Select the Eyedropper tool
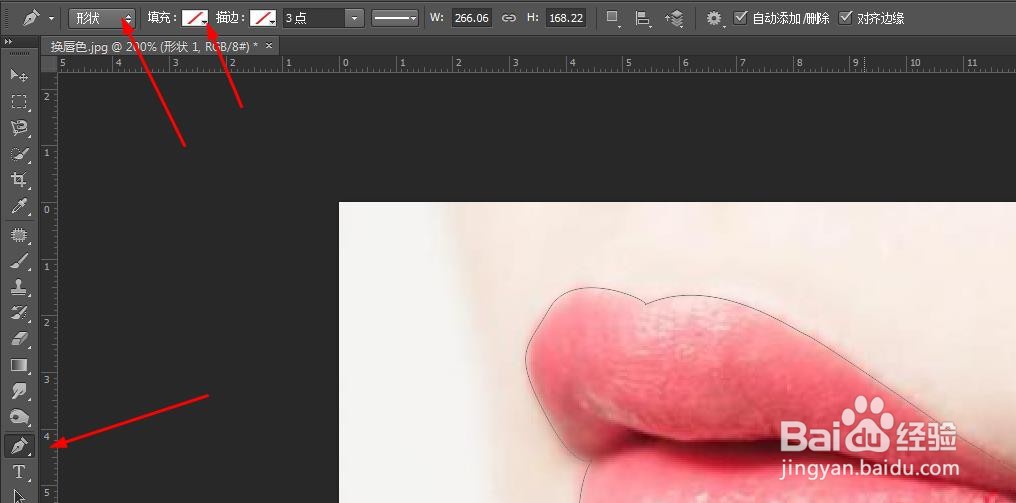This screenshot has height=503, width=1016. [x=19, y=207]
